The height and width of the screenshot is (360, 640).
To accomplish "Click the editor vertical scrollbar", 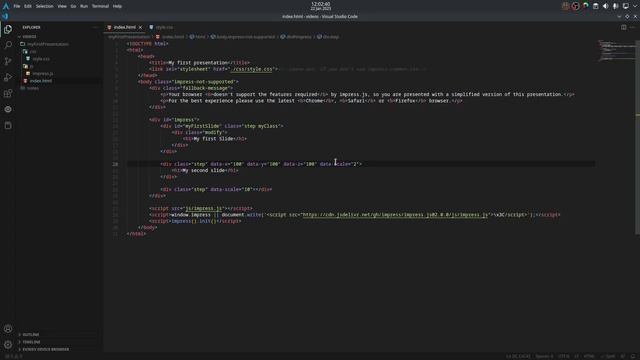I will [638, 138].
